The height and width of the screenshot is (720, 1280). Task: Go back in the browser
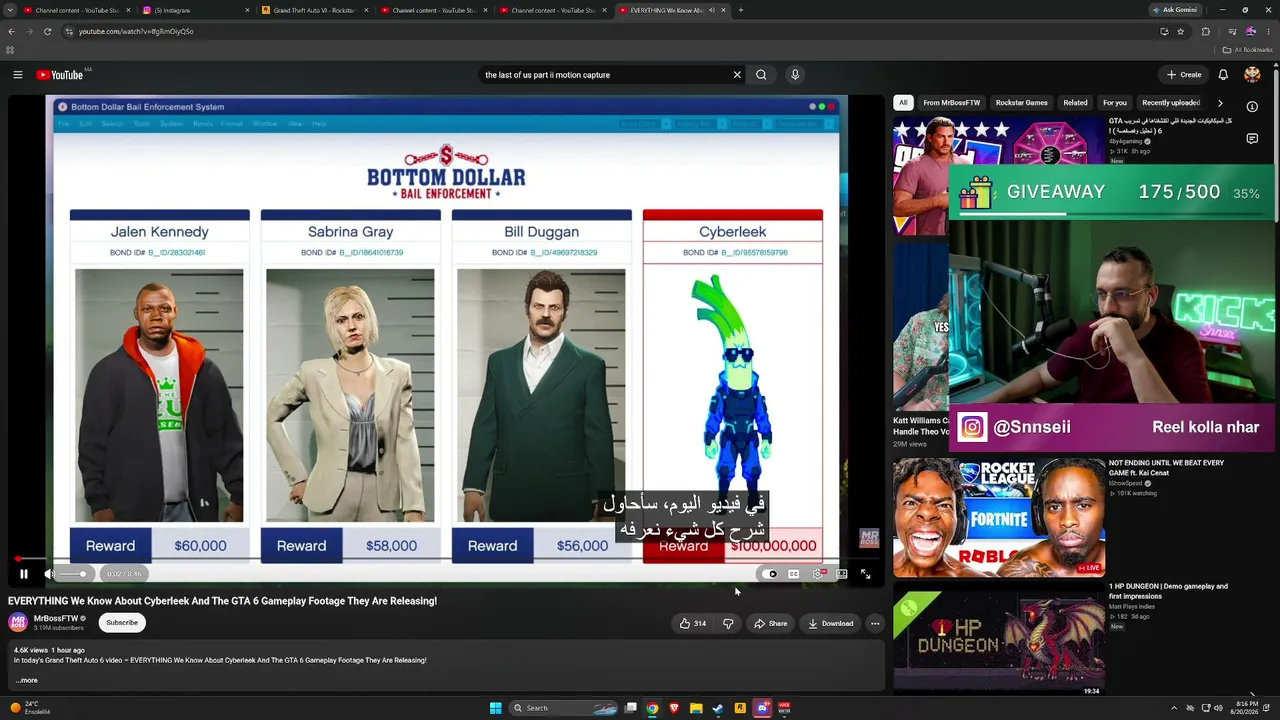tap(11, 31)
